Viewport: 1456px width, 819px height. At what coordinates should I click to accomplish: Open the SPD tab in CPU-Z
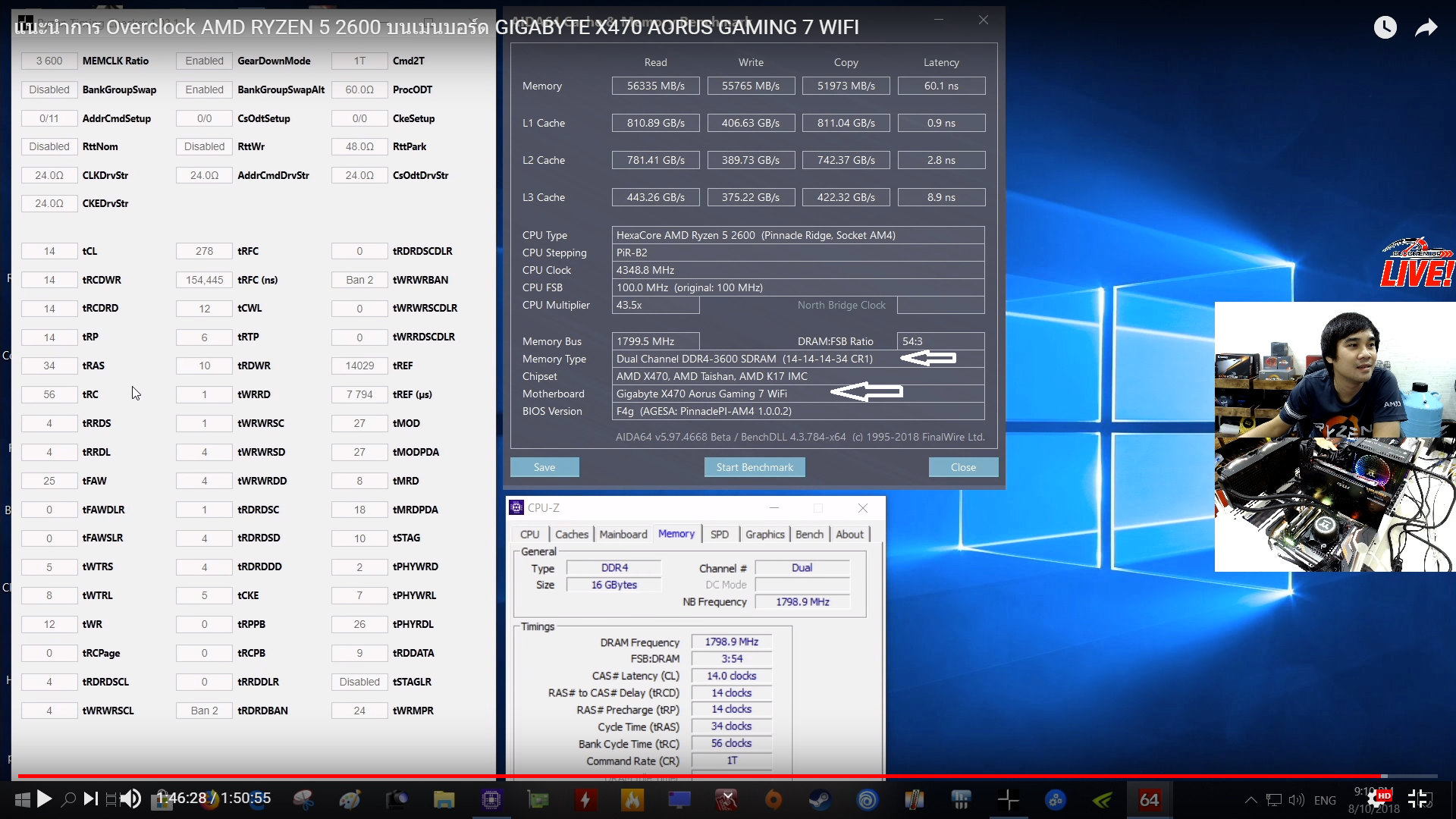pos(719,535)
